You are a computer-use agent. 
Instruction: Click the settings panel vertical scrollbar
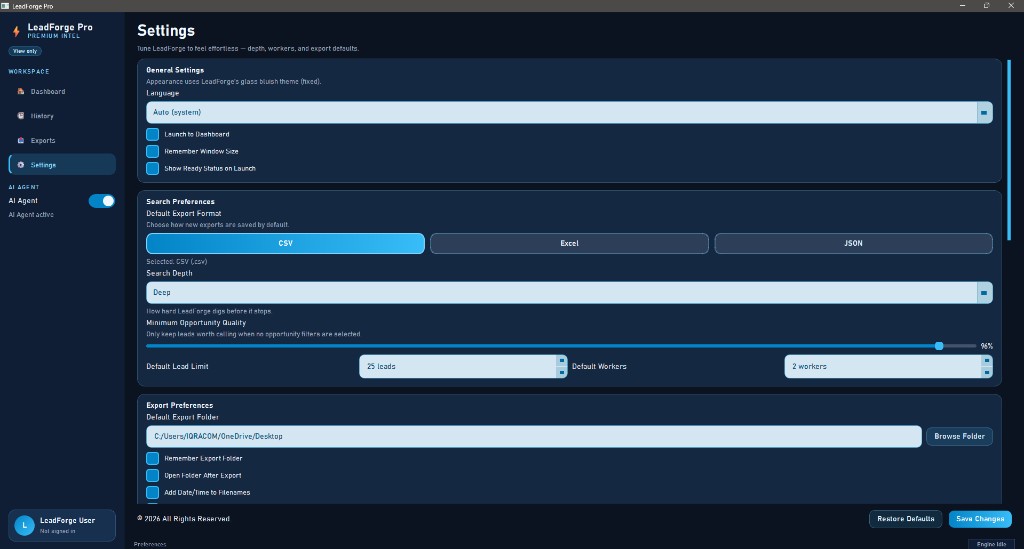(x=1009, y=150)
